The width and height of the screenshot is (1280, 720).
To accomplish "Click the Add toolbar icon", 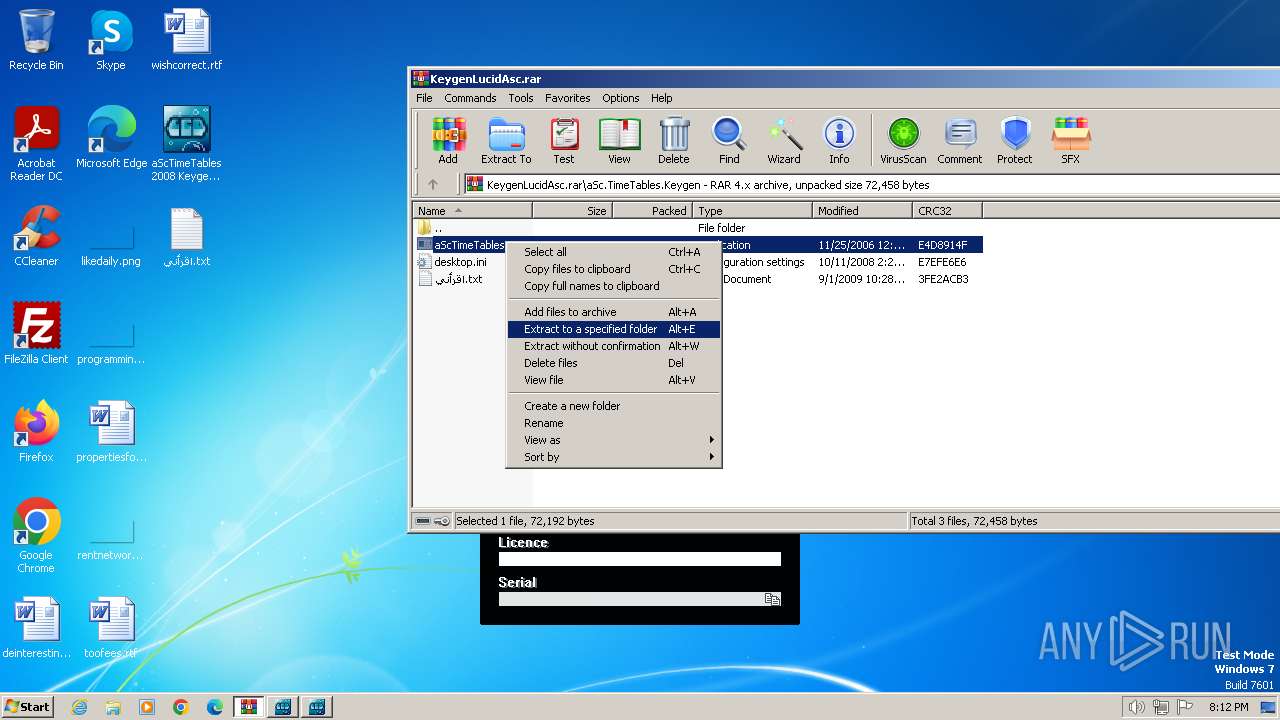I will click(x=448, y=140).
